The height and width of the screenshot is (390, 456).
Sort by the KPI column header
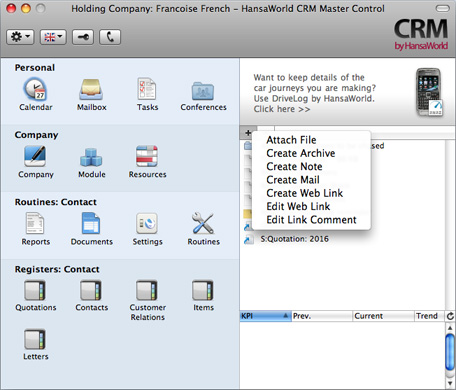(265, 316)
